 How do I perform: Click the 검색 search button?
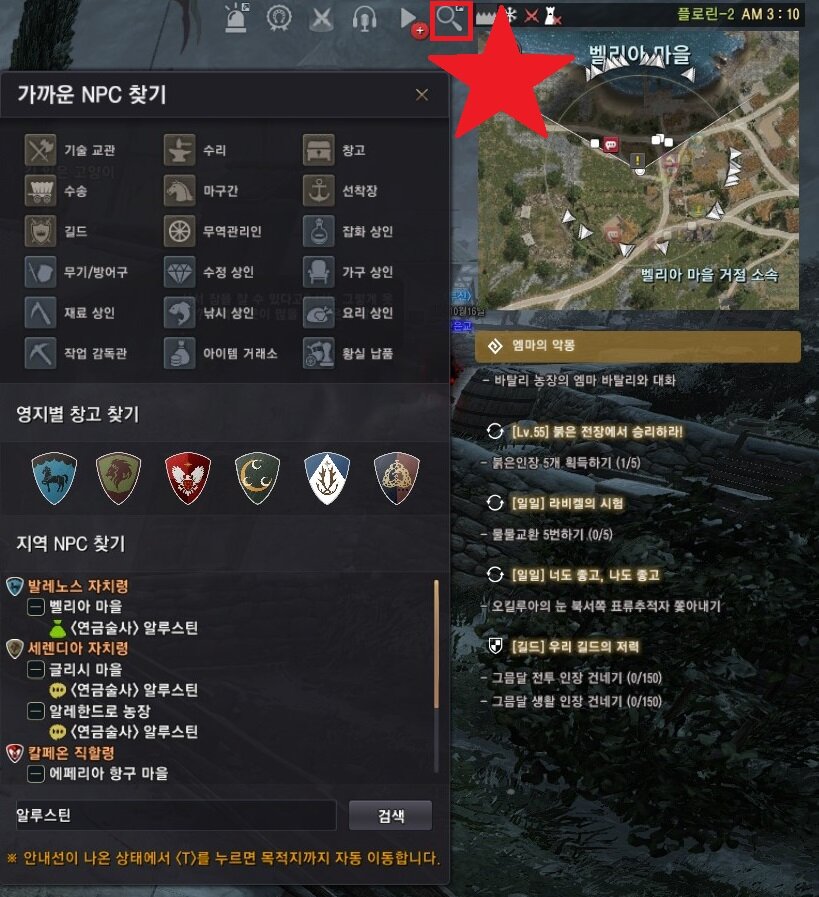click(x=391, y=815)
